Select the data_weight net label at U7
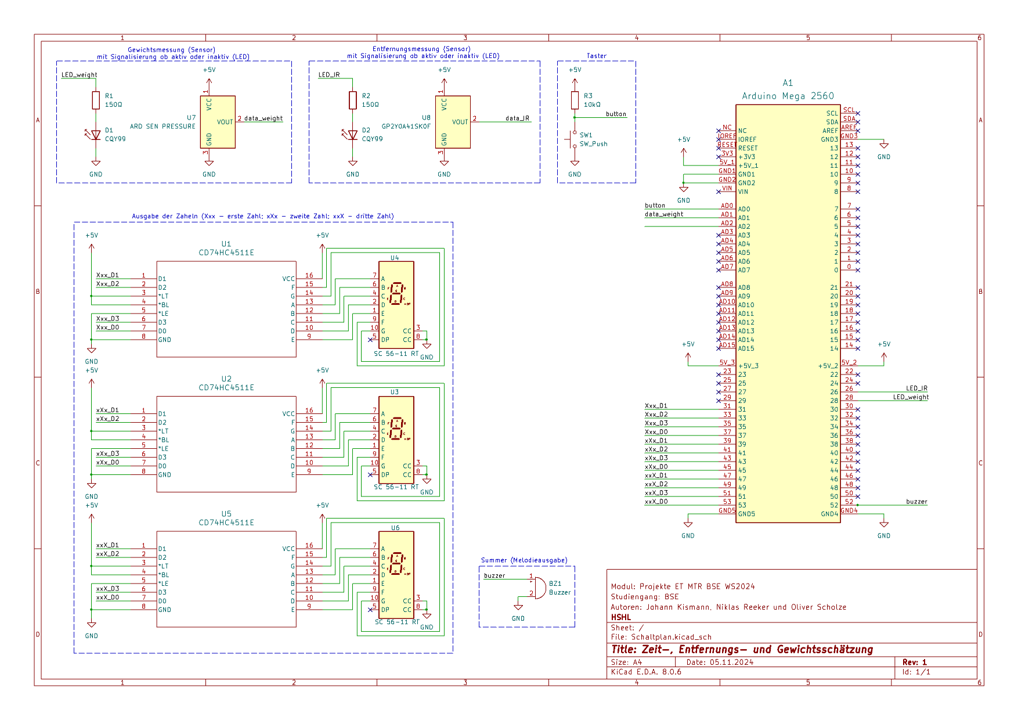1018x720 pixels. pos(263,118)
